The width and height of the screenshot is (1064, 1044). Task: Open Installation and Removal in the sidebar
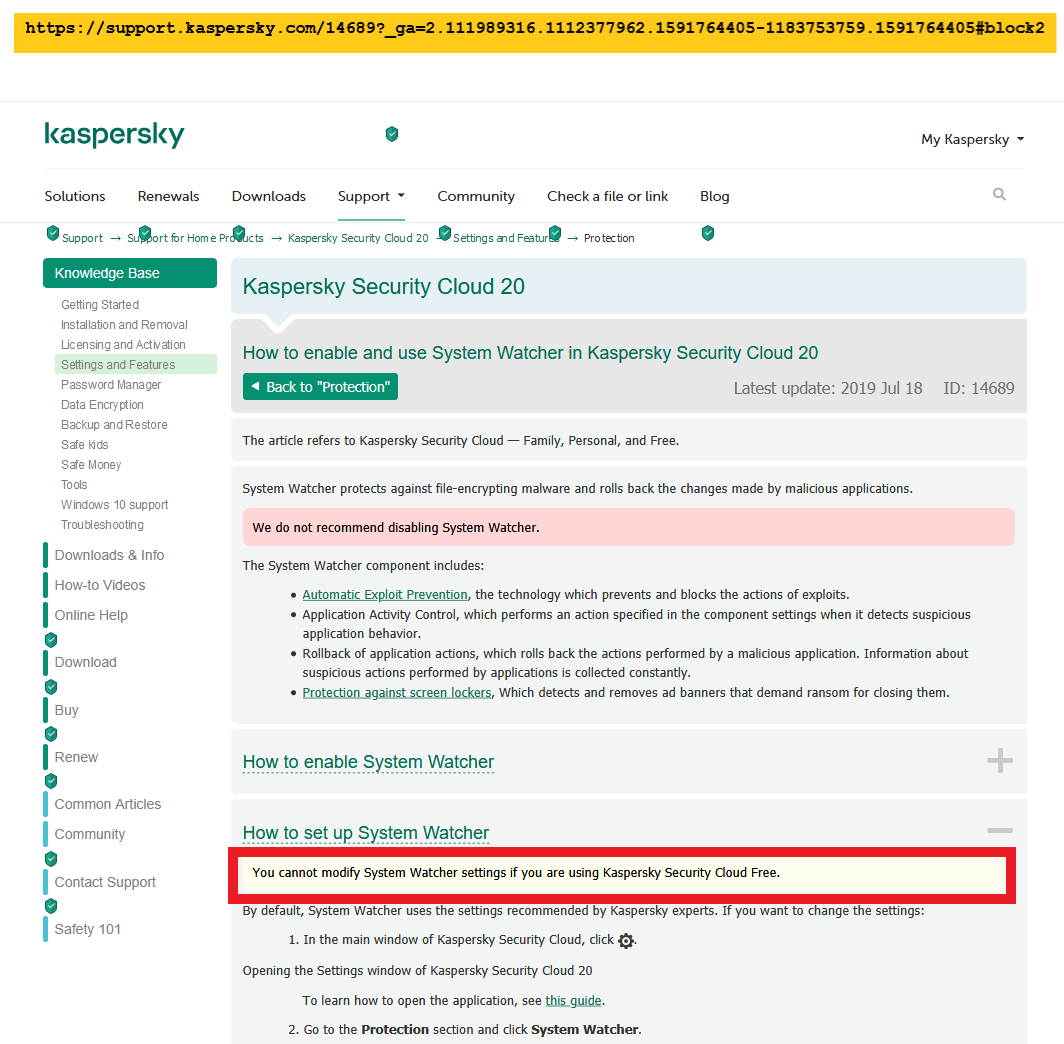click(124, 325)
